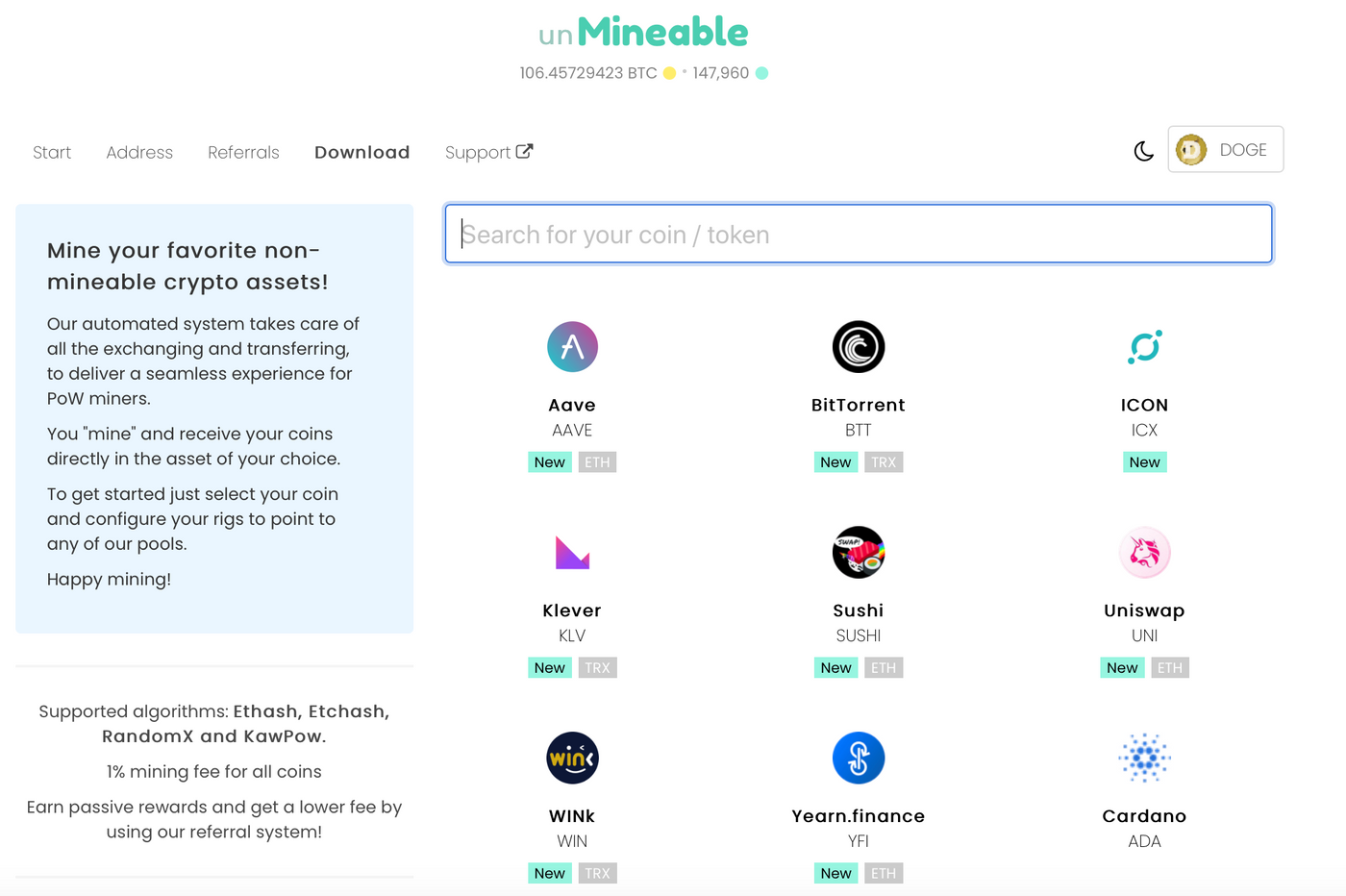Open the Download page
The height and width of the screenshot is (896, 1346).
coord(362,153)
